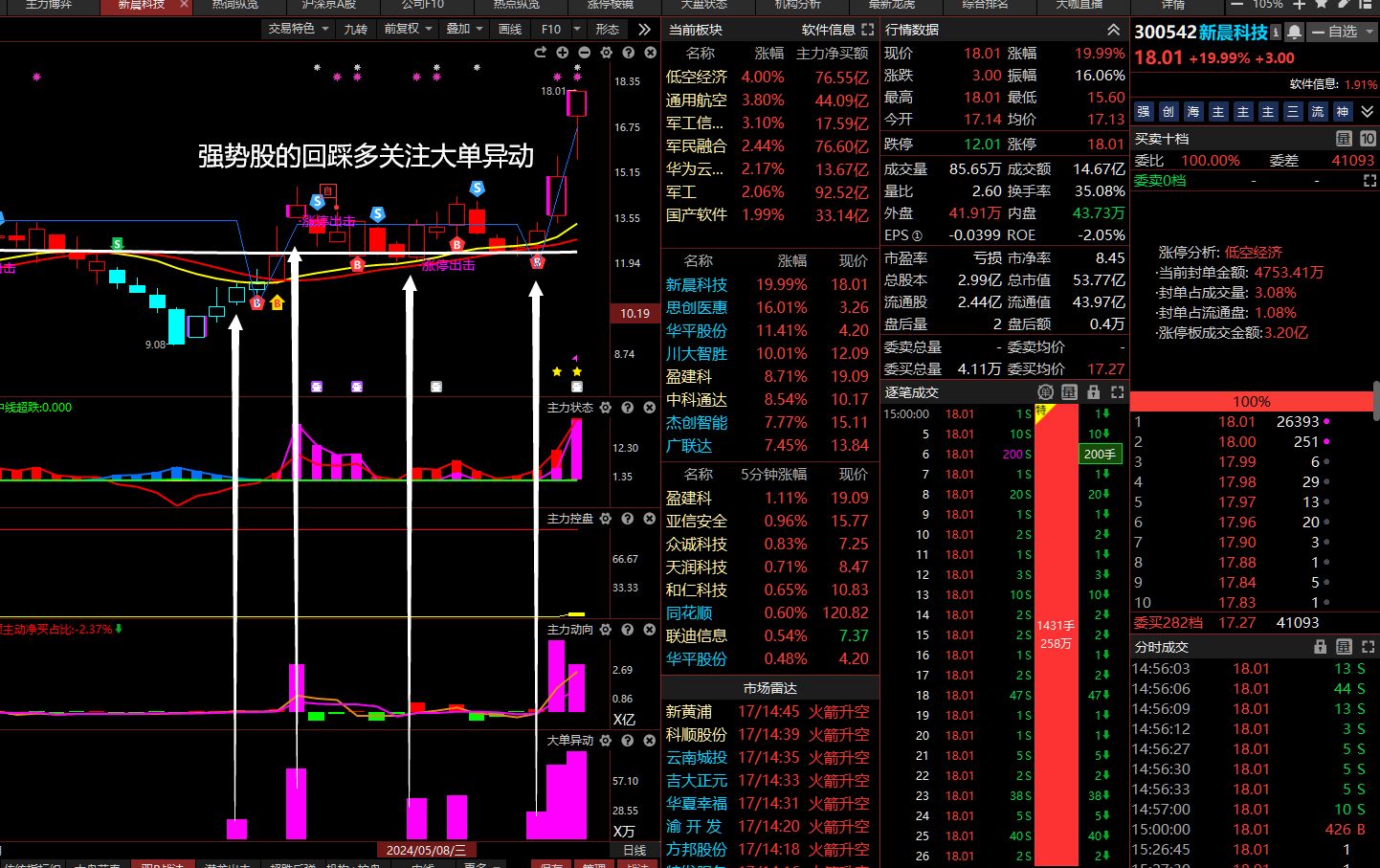The width and height of the screenshot is (1380, 868).
Task: Click the 2024/05/08 date marker
Action: point(426,850)
